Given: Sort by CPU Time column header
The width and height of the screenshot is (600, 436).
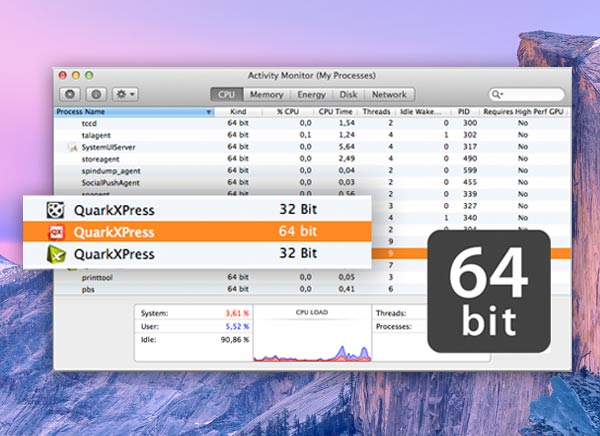Looking at the screenshot, I should (x=335, y=112).
